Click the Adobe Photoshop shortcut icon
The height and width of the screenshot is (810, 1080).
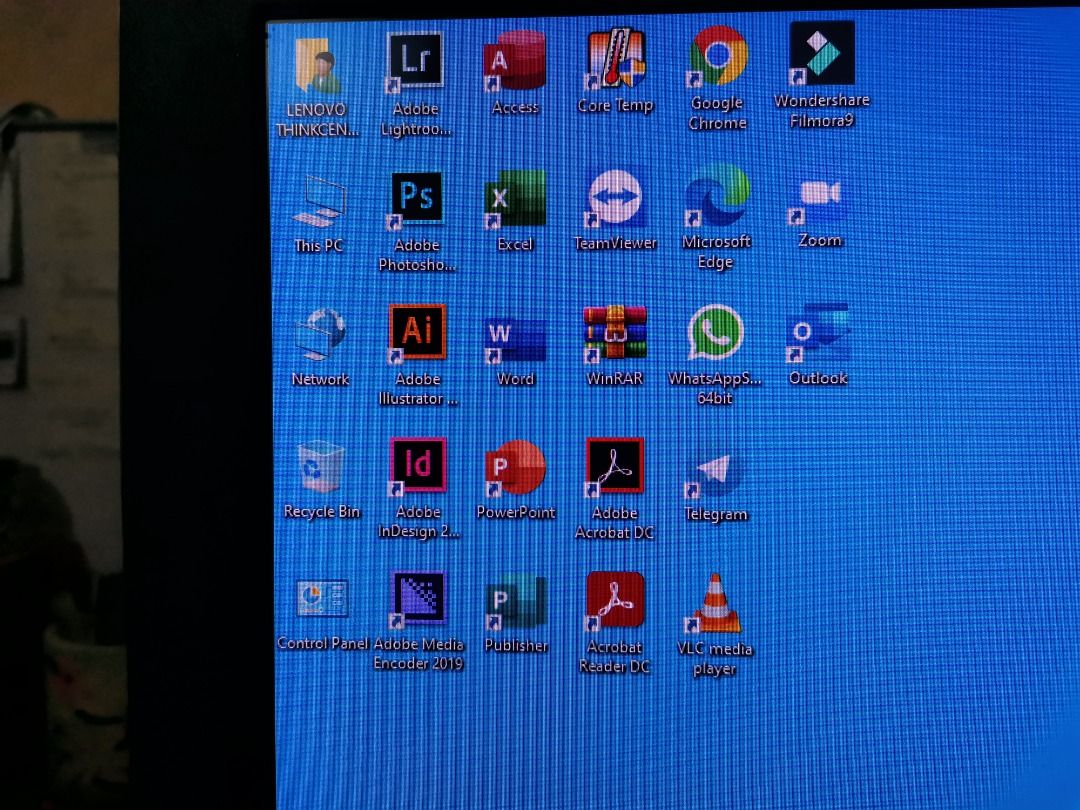tap(416, 199)
